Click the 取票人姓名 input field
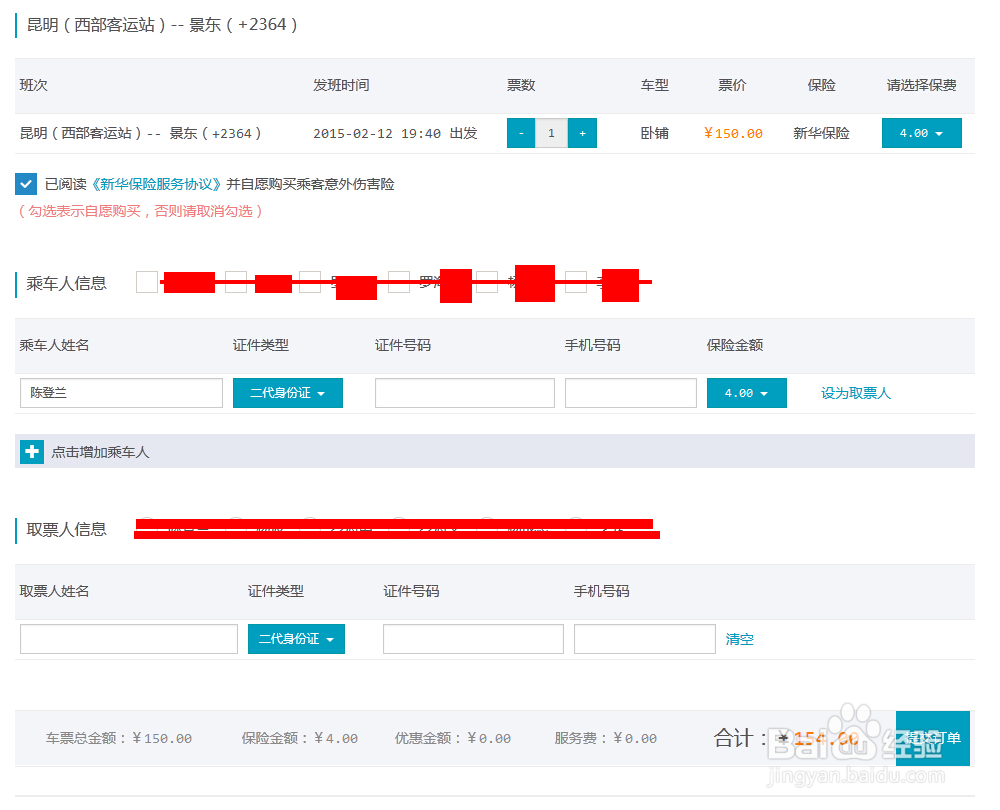This screenshot has width=1000, height=810. point(129,639)
